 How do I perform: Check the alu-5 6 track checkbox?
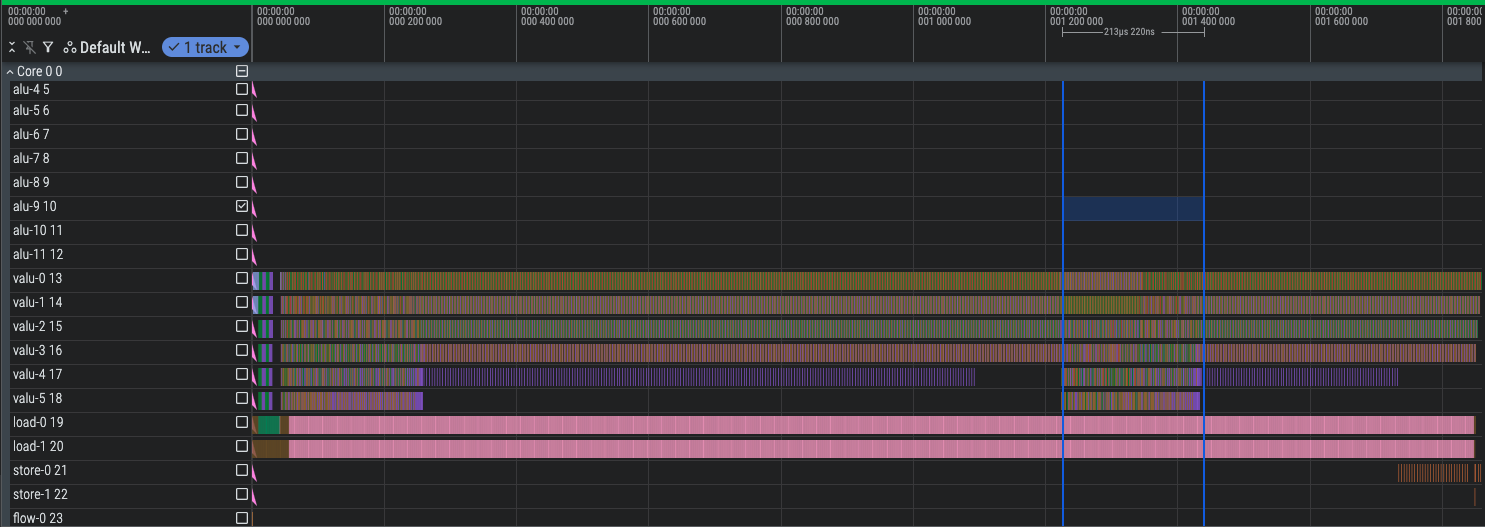pos(241,110)
